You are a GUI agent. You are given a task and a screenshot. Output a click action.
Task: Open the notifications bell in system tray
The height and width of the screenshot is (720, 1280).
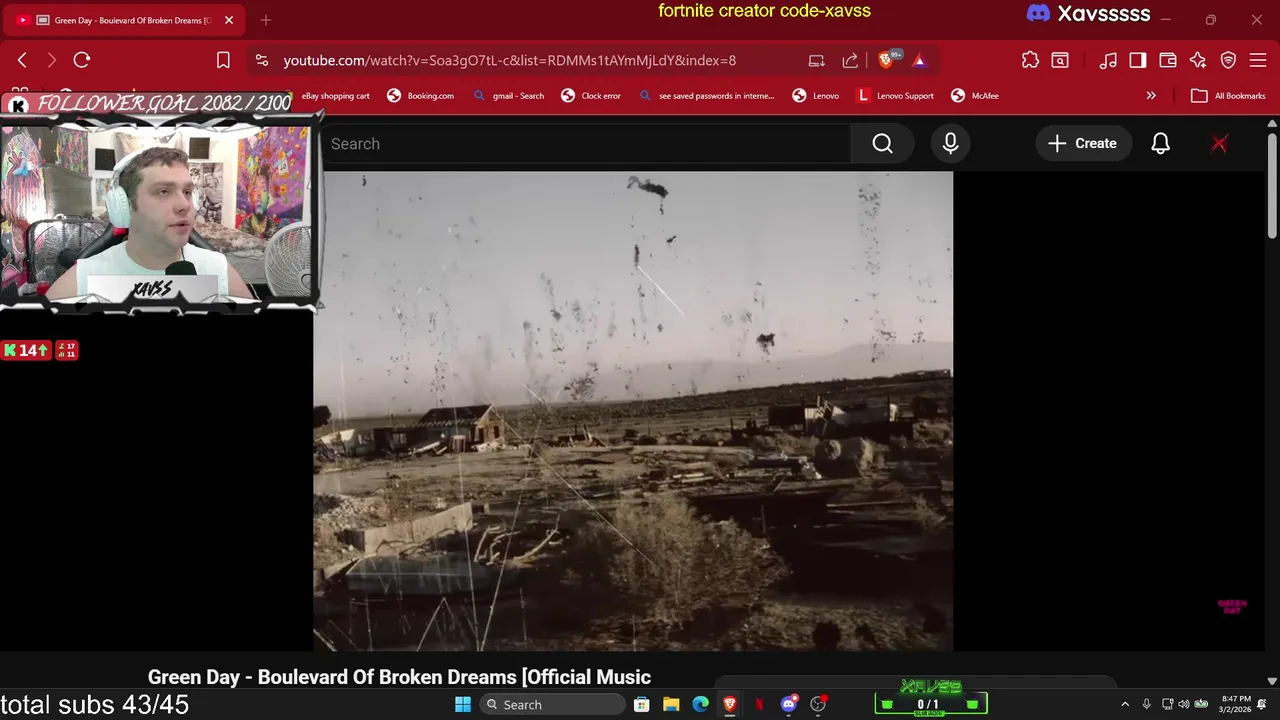click(x=1262, y=704)
